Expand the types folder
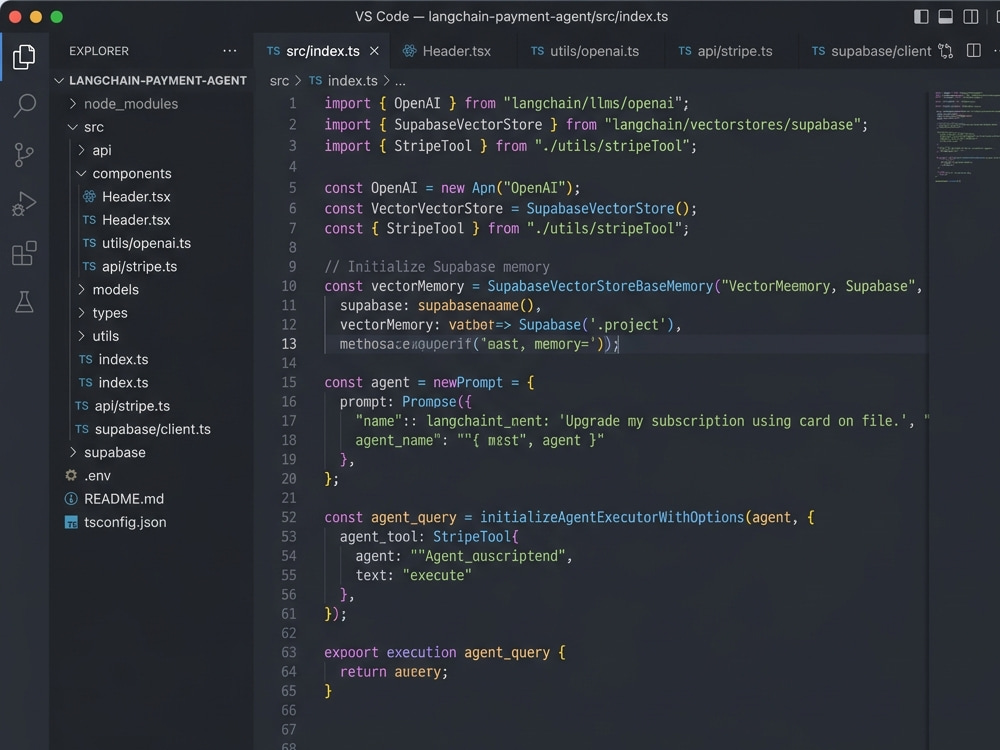1000x750 pixels. point(81,312)
